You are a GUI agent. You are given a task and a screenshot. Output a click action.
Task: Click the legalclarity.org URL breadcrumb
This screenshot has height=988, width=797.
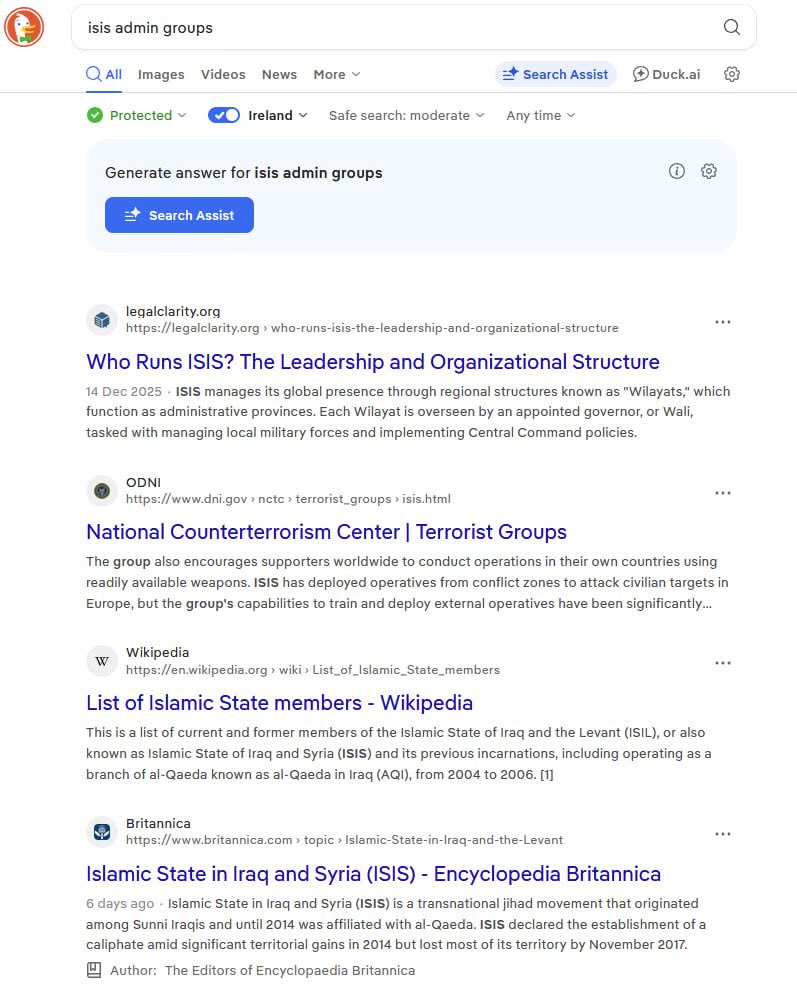(x=372, y=328)
